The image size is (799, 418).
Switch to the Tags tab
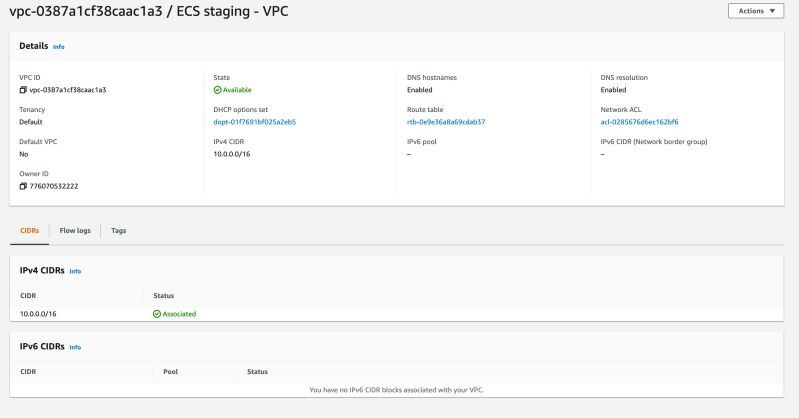[x=119, y=230]
